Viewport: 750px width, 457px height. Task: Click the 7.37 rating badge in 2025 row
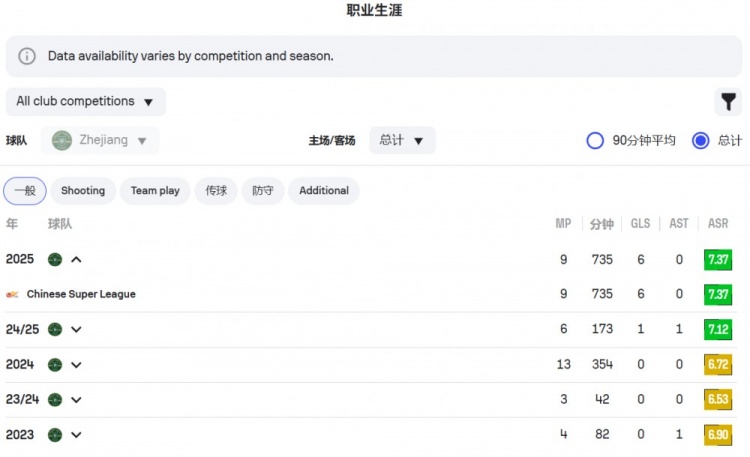[718, 260]
